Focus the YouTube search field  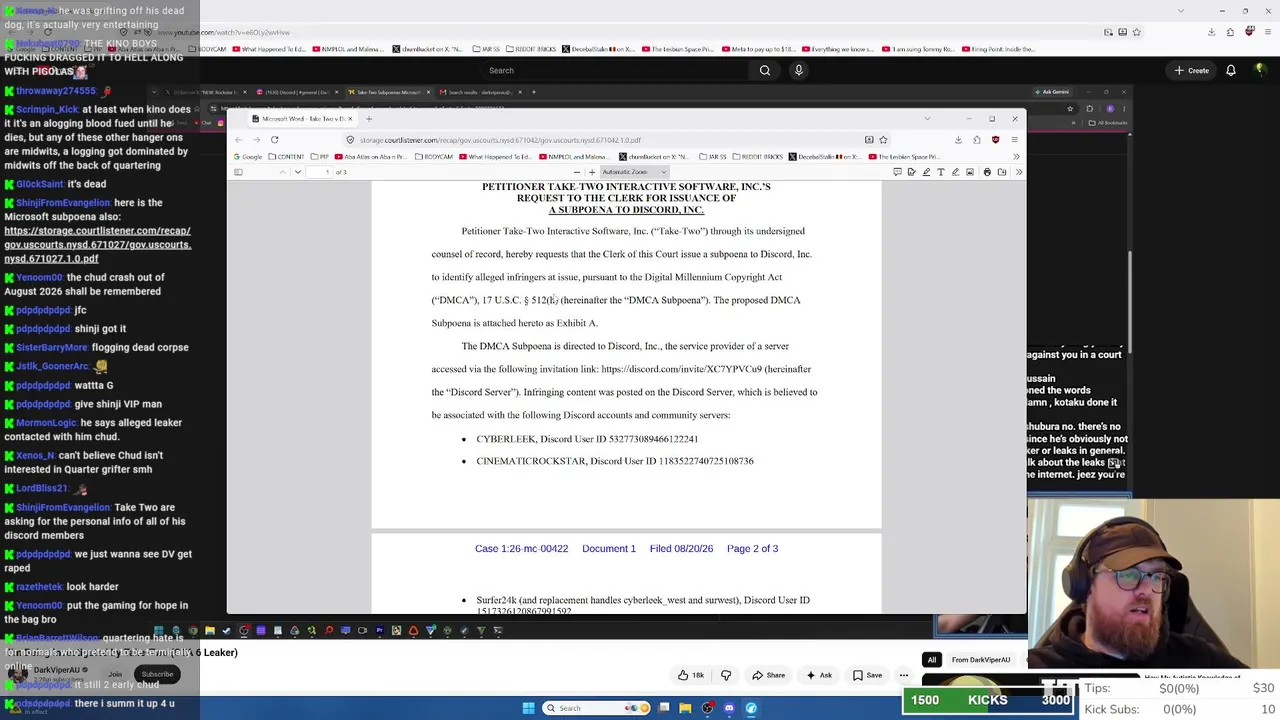pos(615,70)
